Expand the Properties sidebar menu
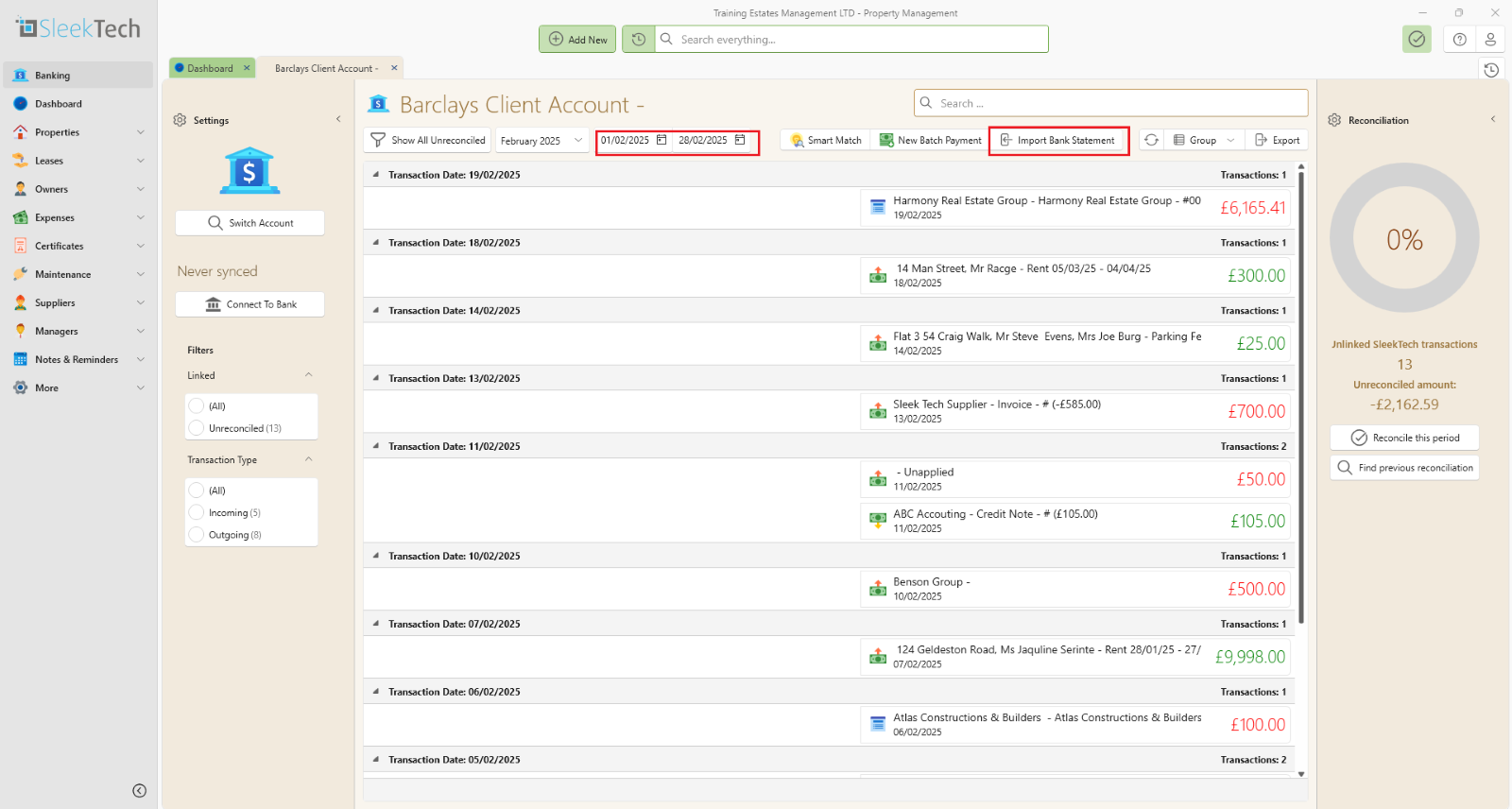1512x809 pixels. 141,132
